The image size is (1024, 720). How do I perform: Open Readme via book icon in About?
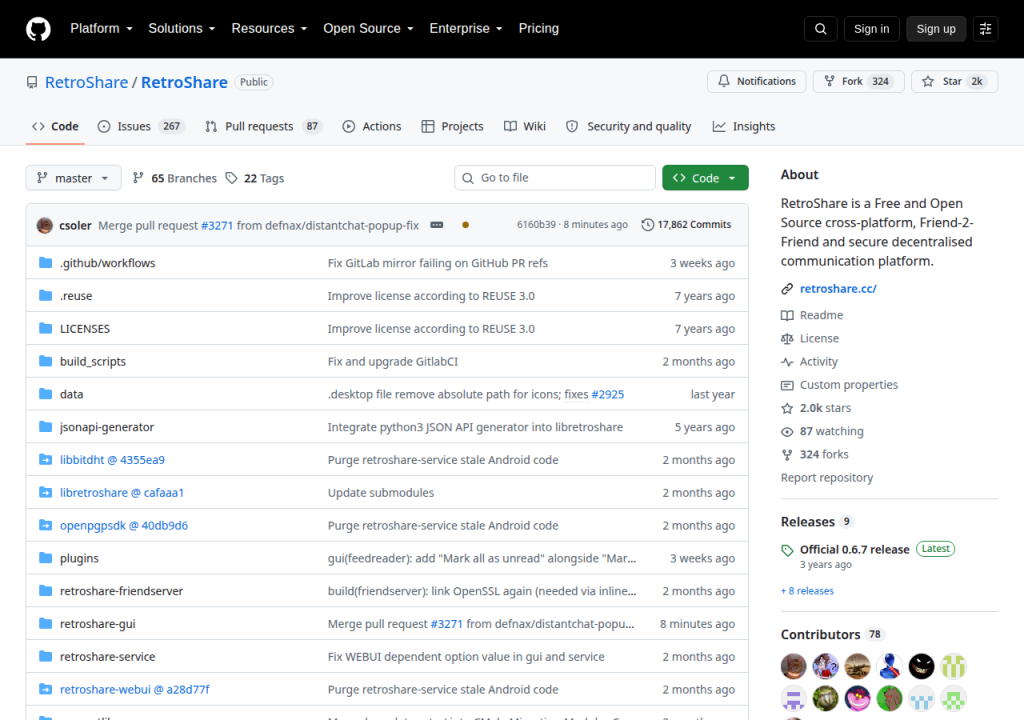[x=787, y=315]
